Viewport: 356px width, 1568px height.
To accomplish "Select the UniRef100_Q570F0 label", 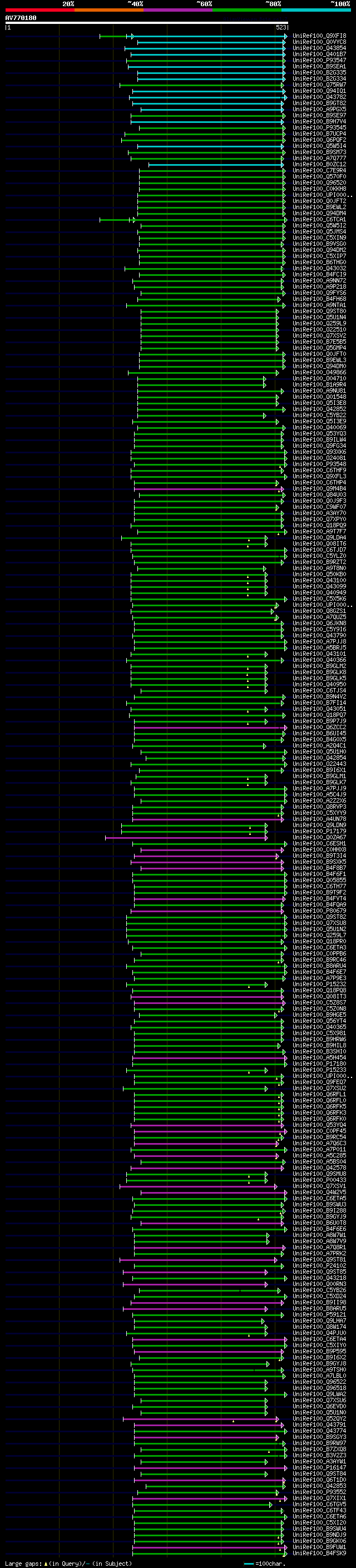I will click(x=319, y=176).
